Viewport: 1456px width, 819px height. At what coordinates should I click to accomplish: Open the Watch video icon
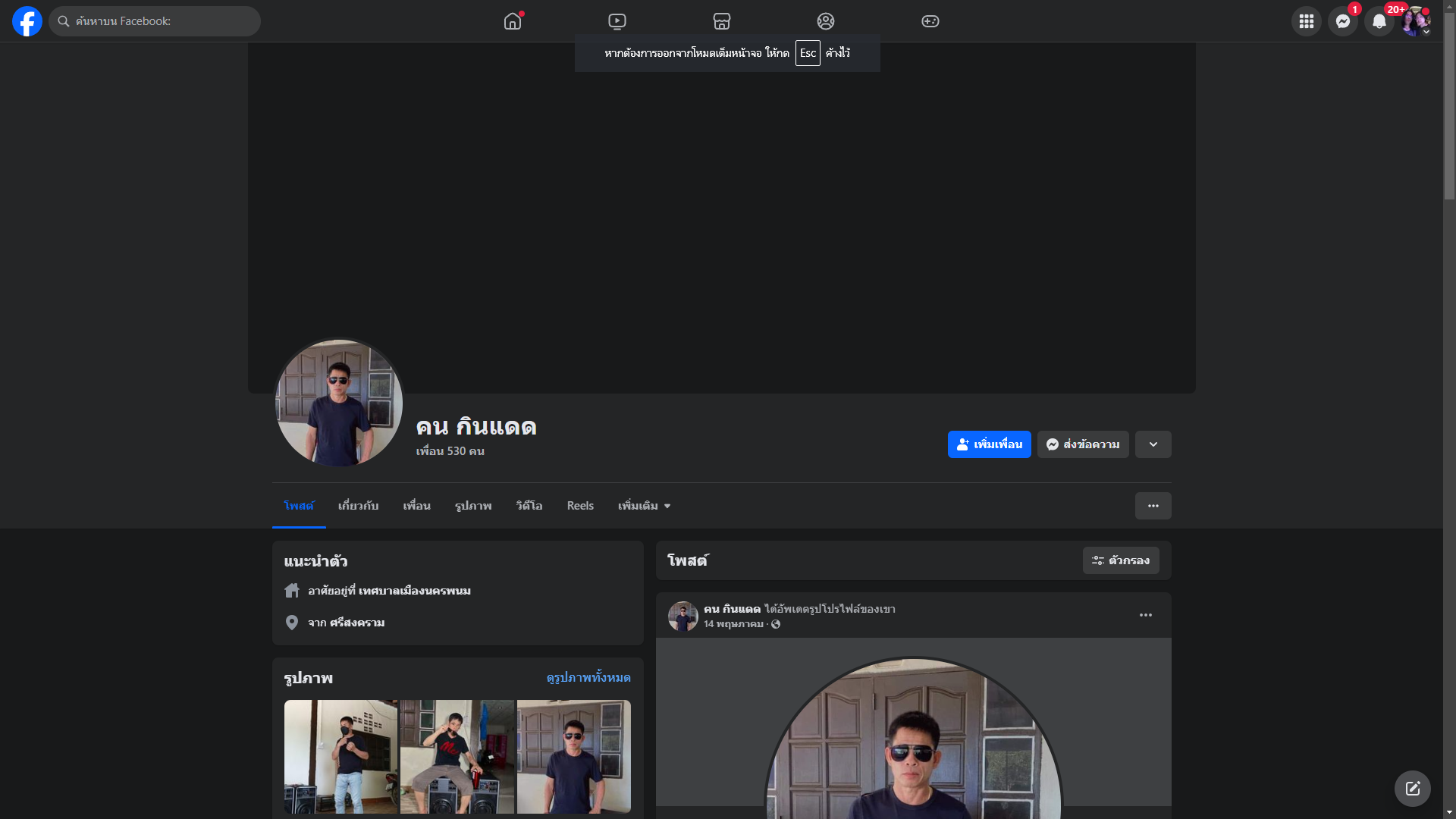click(617, 21)
